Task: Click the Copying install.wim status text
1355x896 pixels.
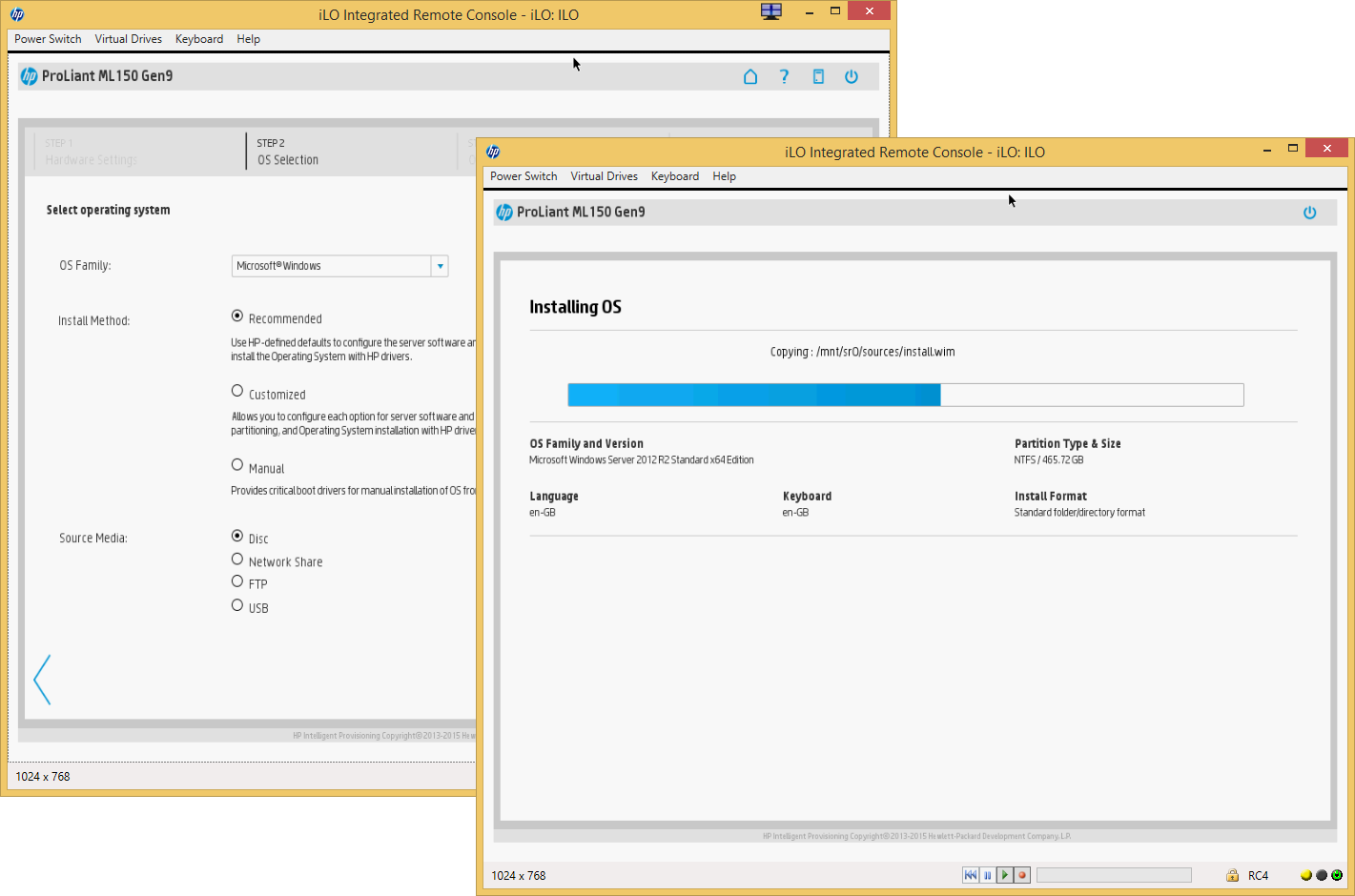Action: (x=863, y=352)
